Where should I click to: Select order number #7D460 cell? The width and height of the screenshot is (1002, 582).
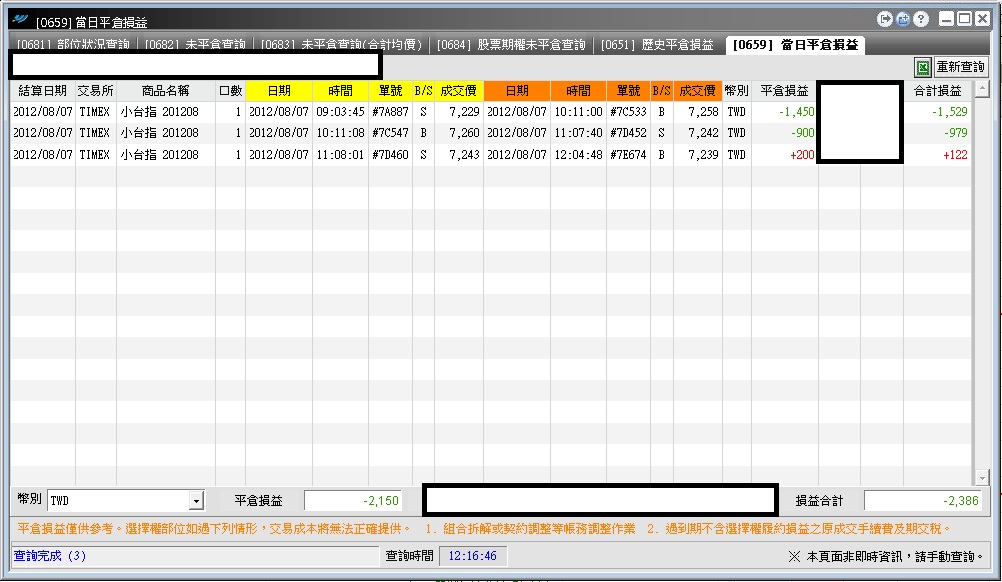(390, 155)
